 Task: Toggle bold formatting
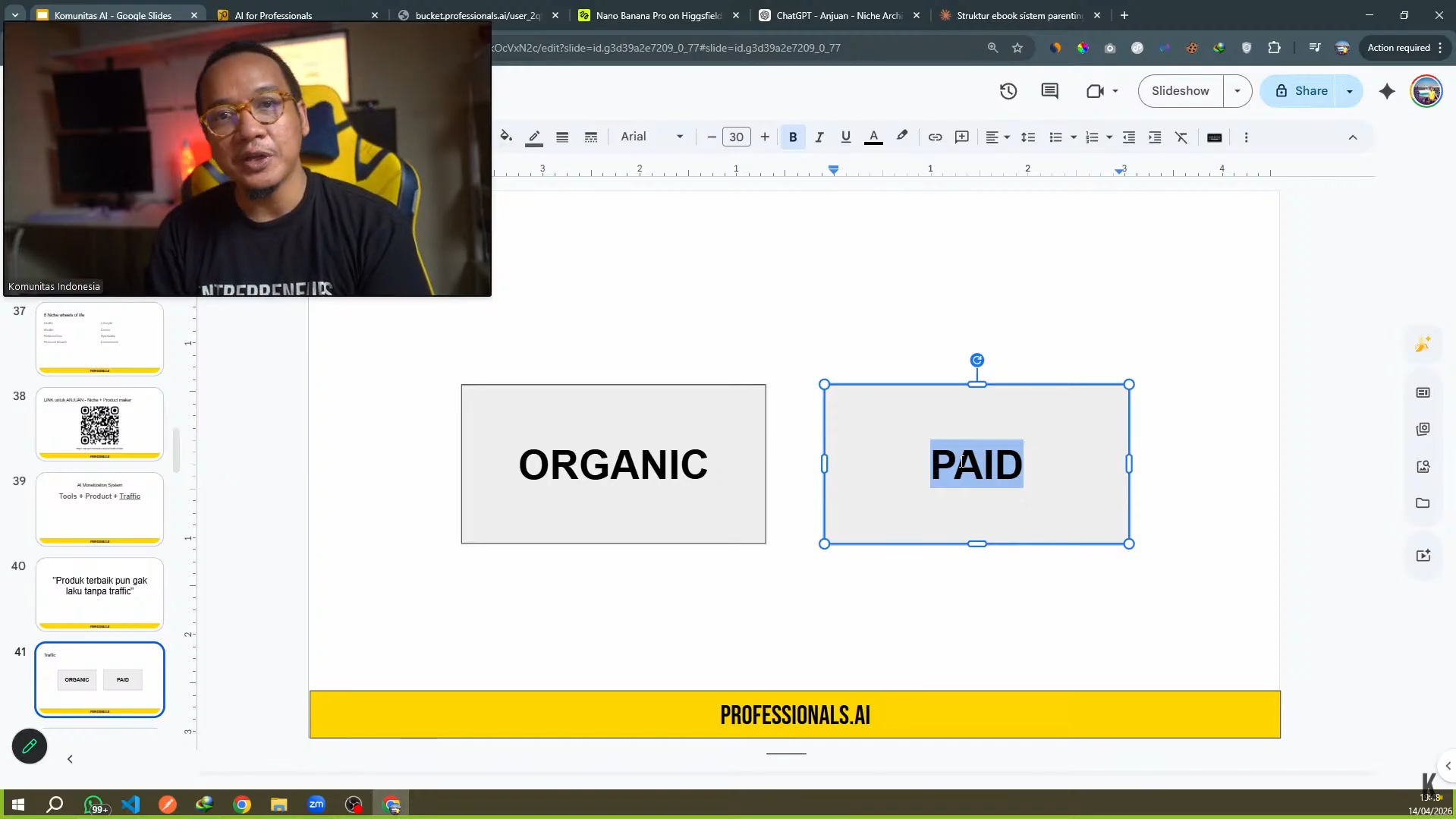point(793,137)
